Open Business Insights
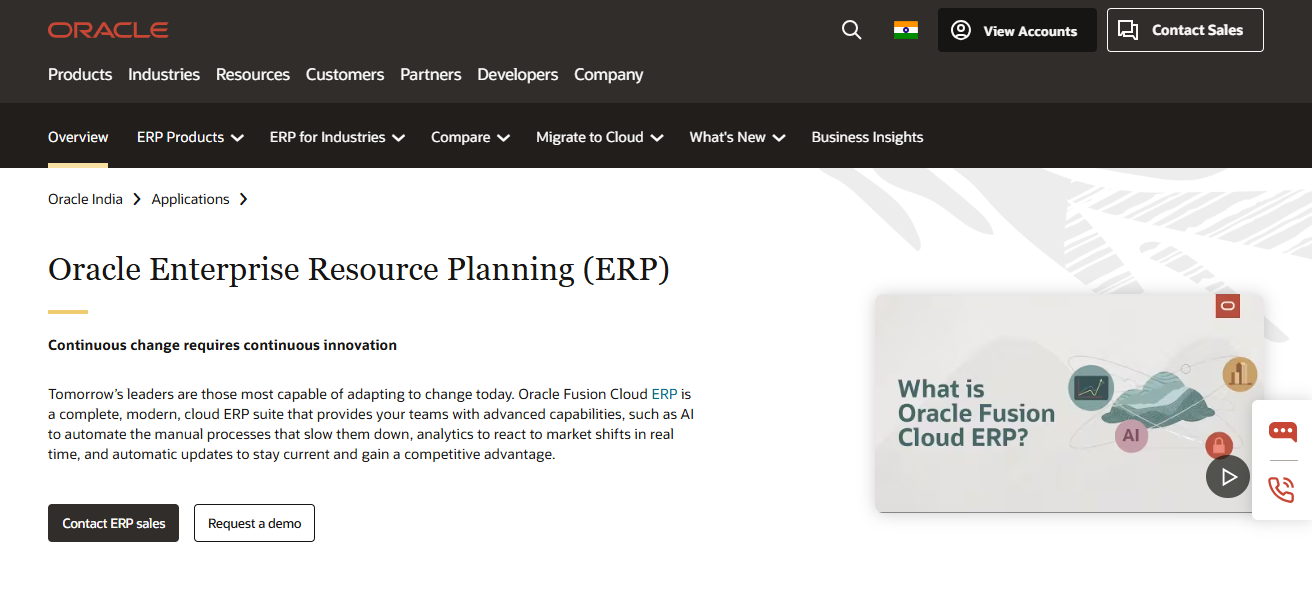 [867, 136]
